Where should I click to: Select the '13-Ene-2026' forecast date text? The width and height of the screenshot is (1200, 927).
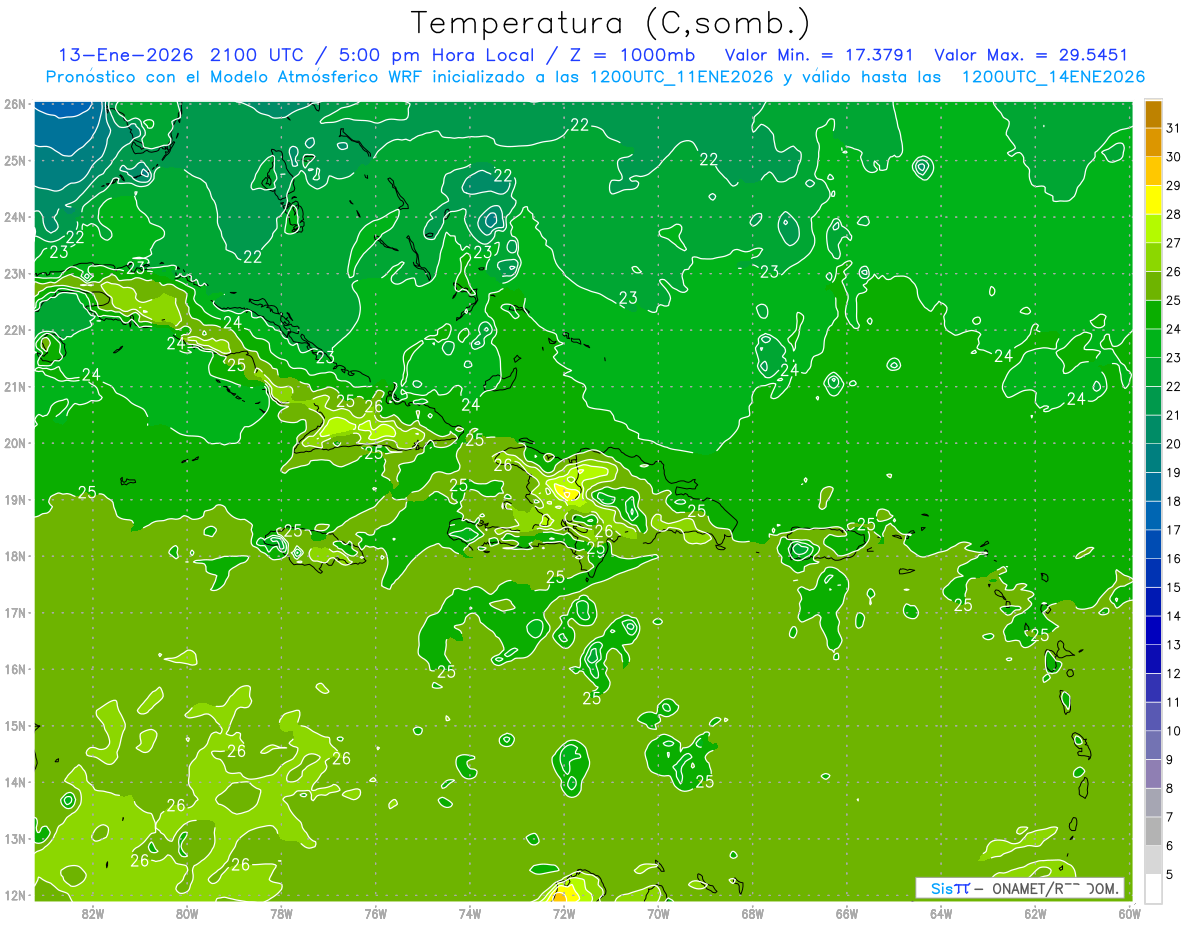click(x=124, y=55)
